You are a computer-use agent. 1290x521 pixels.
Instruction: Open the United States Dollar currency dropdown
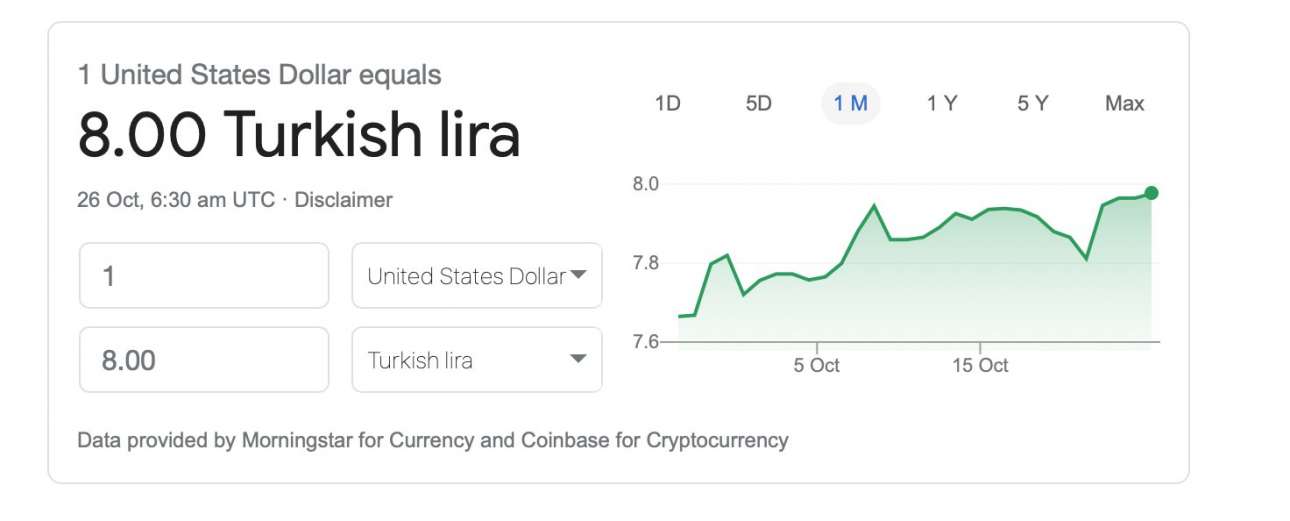pos(476,276)
